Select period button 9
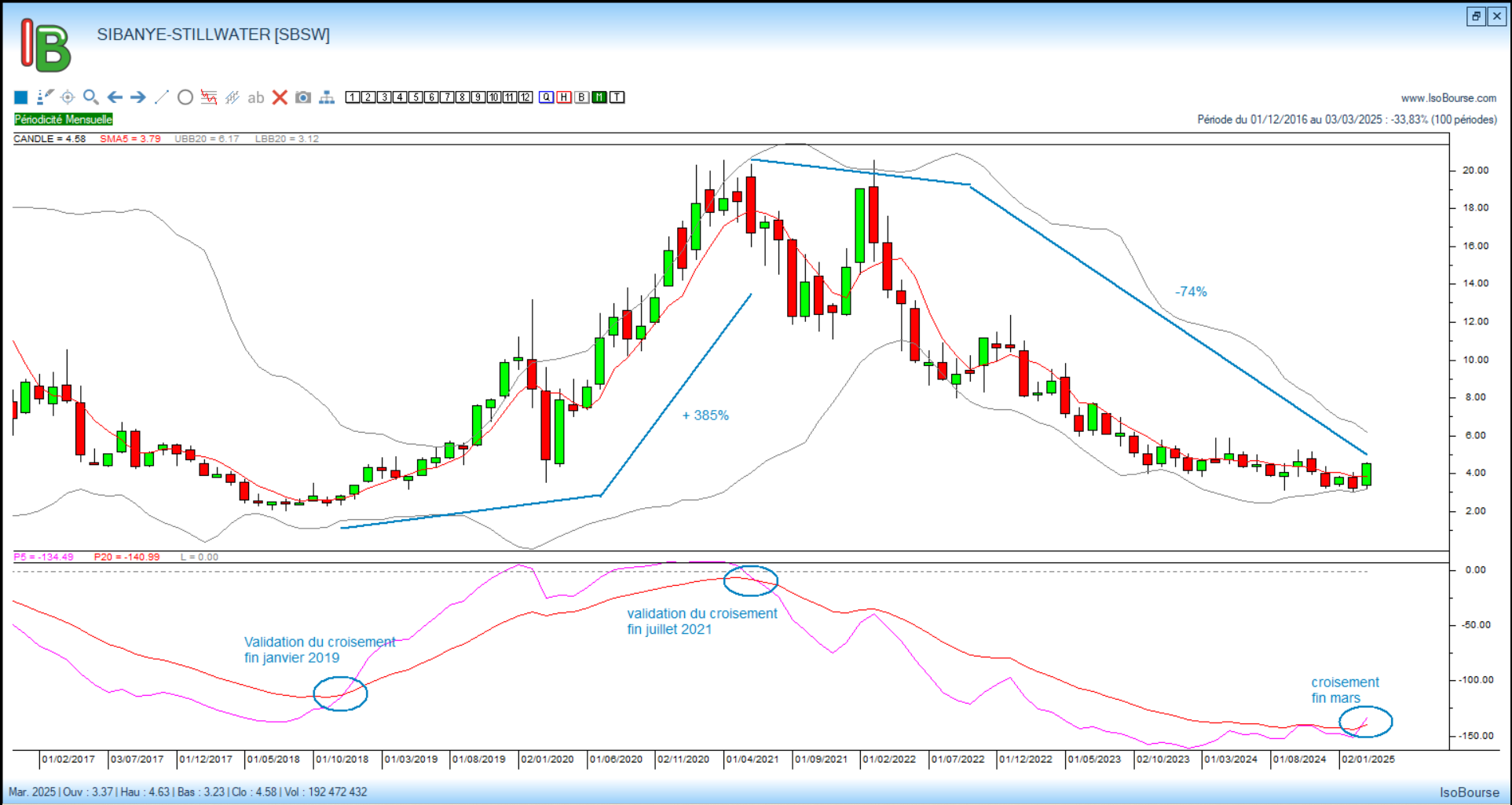The image size is (1512, 805). pyautogui.click(x=478, y=97)
